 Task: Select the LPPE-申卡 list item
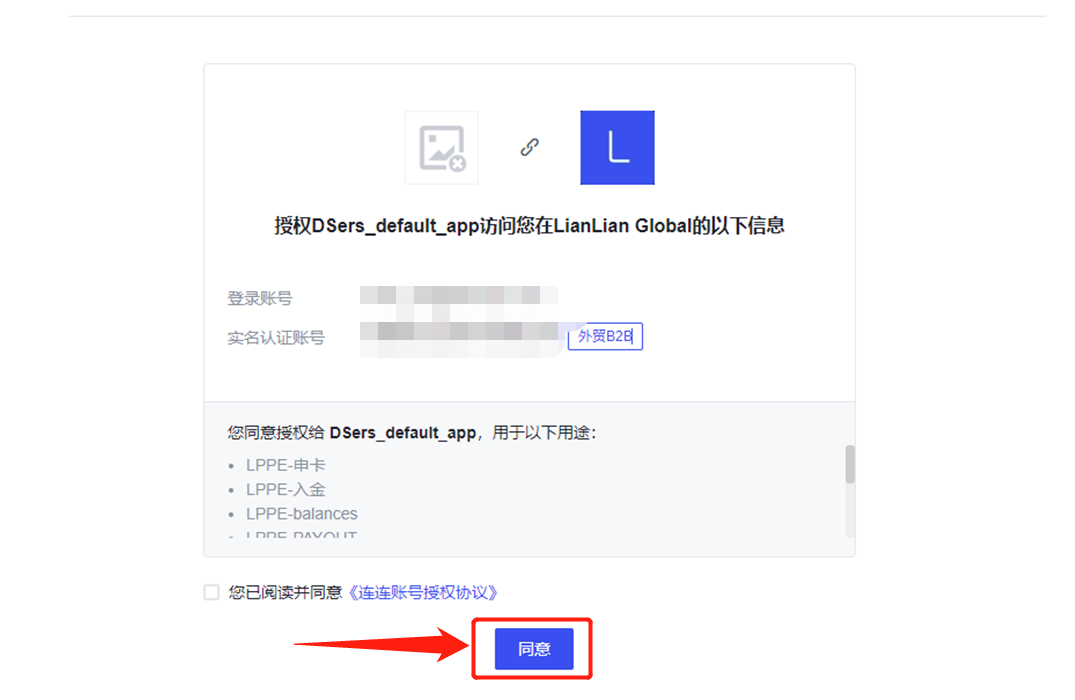pos(286,465)
